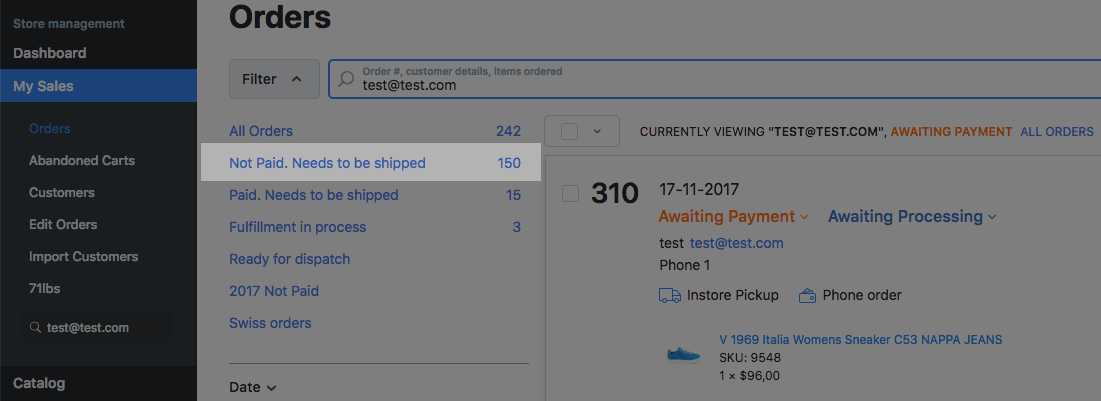Click into the order search input field
The height and width of the screenshot is (401, 1101).
click(700, 85)
